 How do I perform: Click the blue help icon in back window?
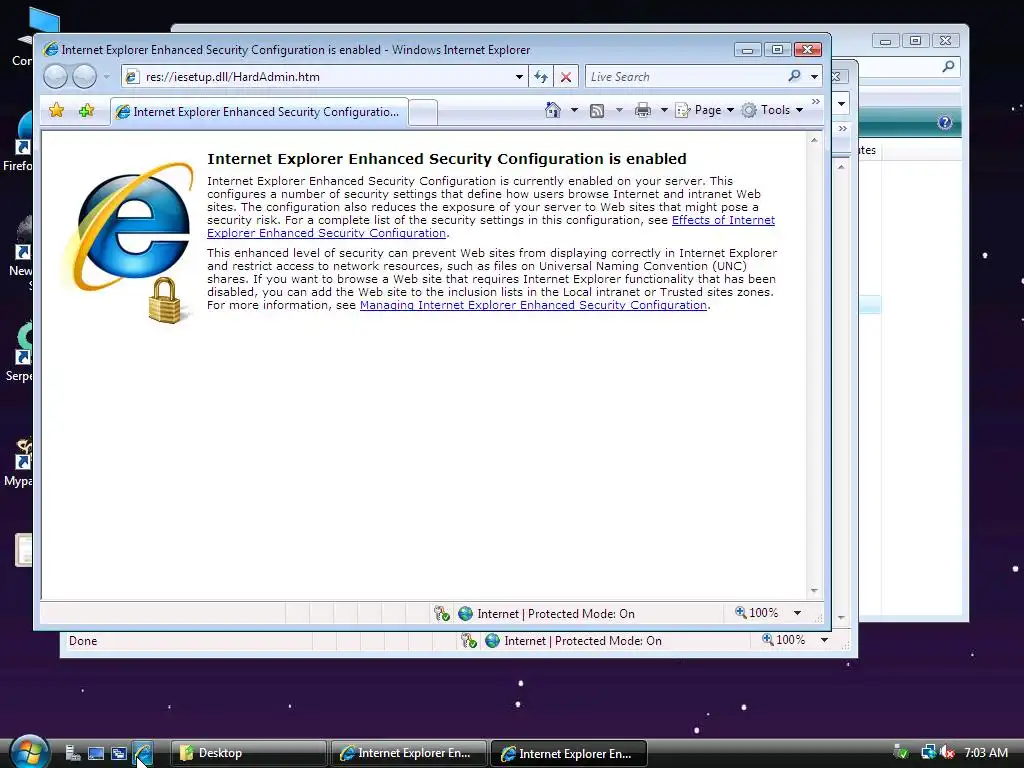coord(944,122)
